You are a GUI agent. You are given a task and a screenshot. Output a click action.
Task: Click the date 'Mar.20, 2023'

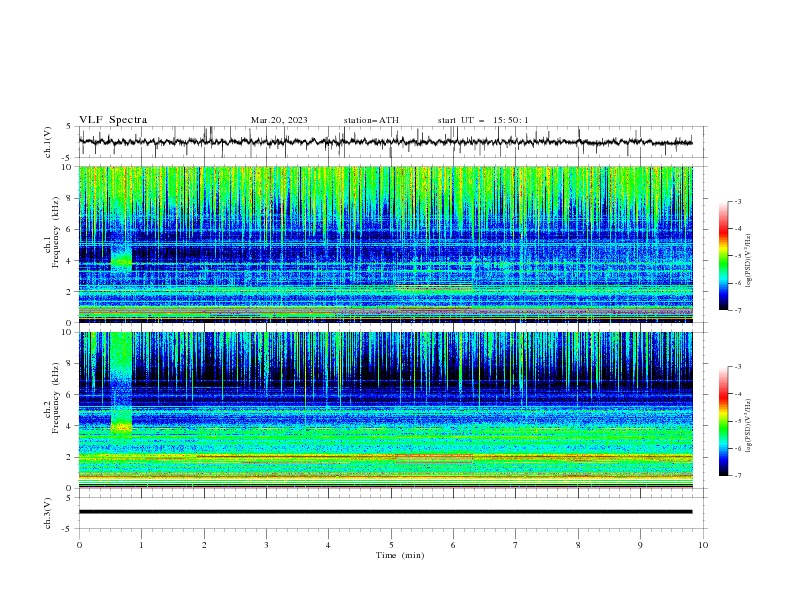point(279,120)
